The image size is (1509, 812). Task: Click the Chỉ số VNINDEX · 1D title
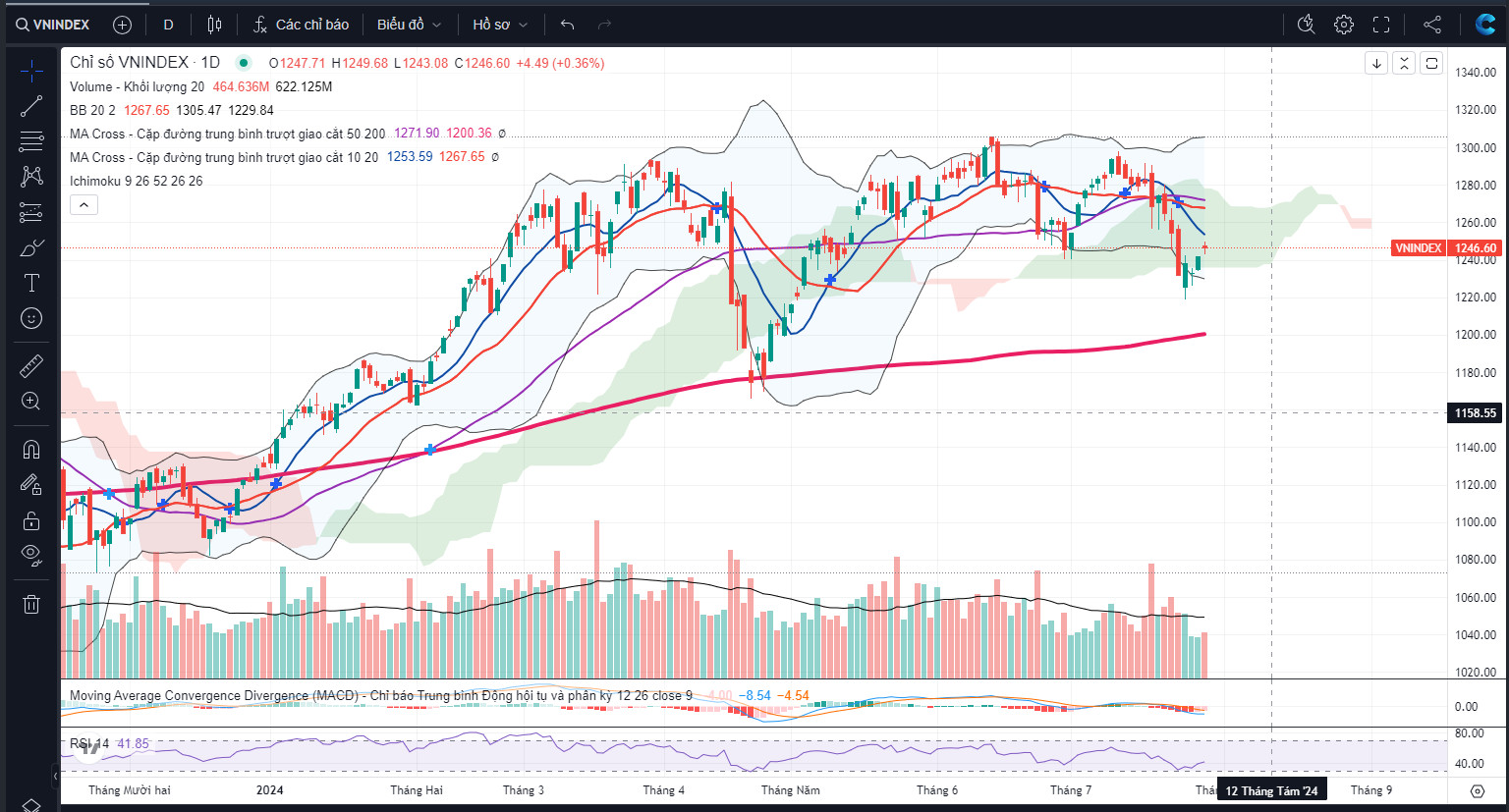(144, 62)
